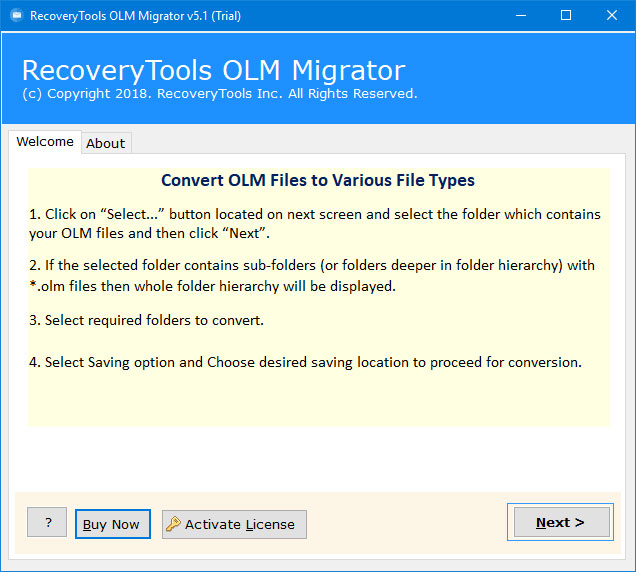Image resolution: width=636 pixels, height=572 pixels.
Task: Close the OLM Migrator window
Action: coord(612,15)
